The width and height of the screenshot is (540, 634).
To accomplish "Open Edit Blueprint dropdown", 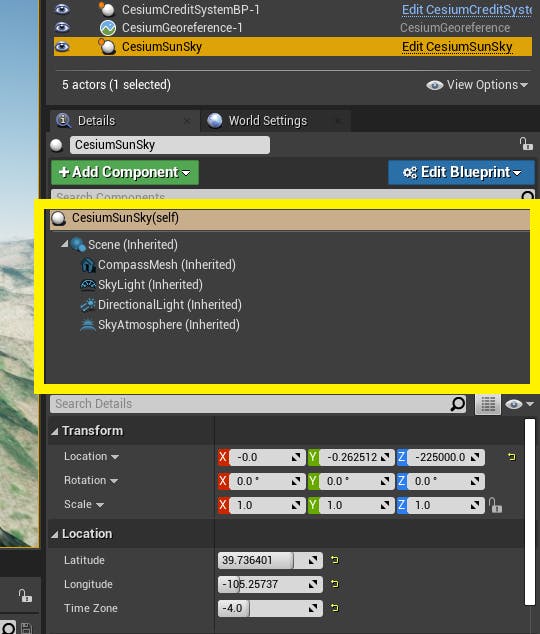I will [461, 173].
